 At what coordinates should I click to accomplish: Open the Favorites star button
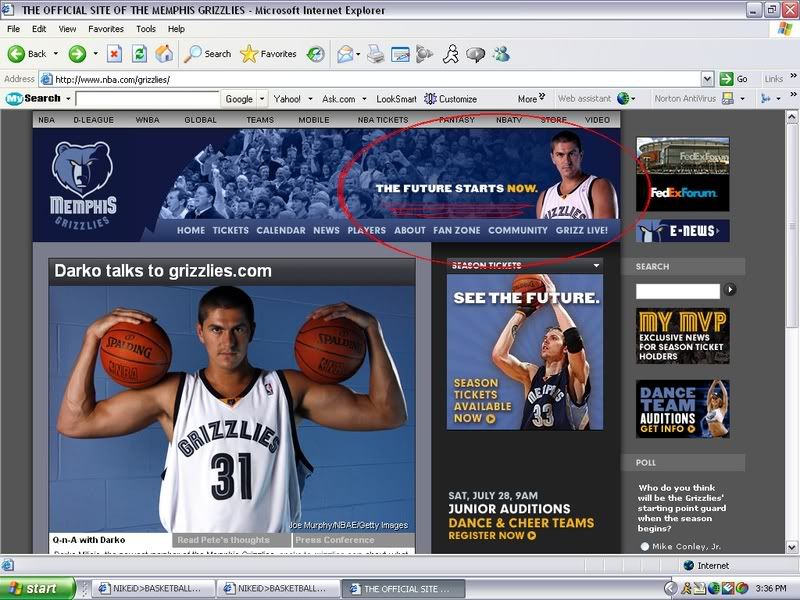262,54
